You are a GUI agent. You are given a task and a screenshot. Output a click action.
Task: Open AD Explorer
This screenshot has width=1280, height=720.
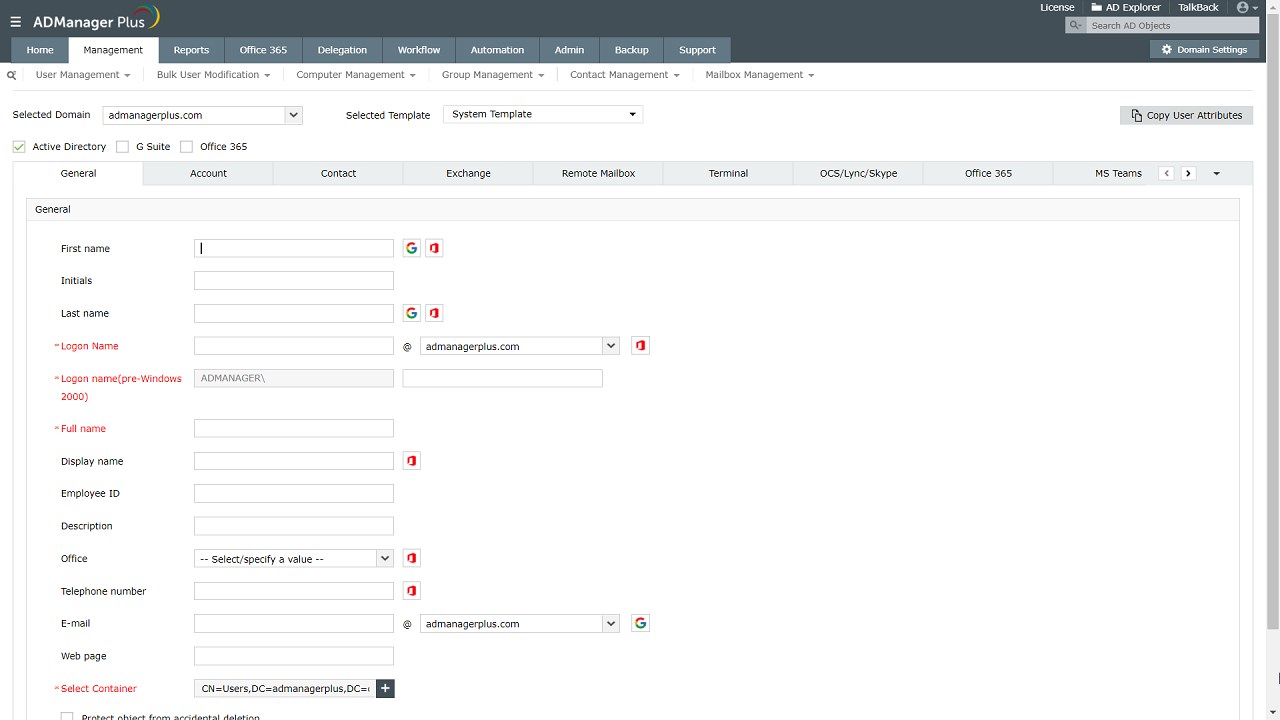point(1126,8)
